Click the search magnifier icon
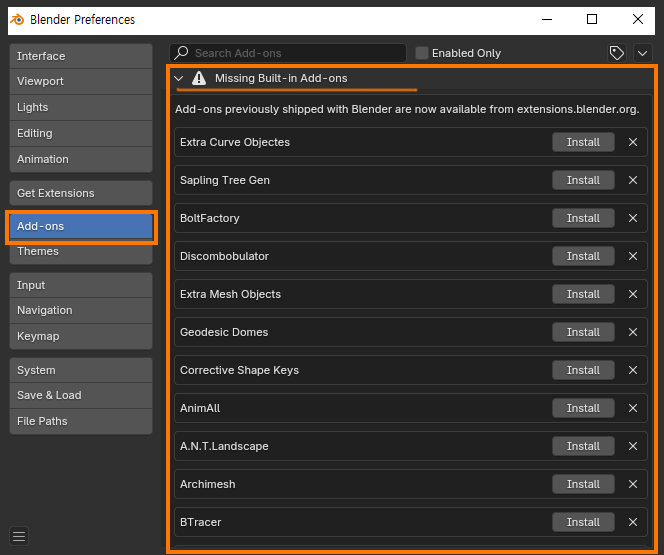Screen dimensions: 664x555 click(x=182, y=53)
